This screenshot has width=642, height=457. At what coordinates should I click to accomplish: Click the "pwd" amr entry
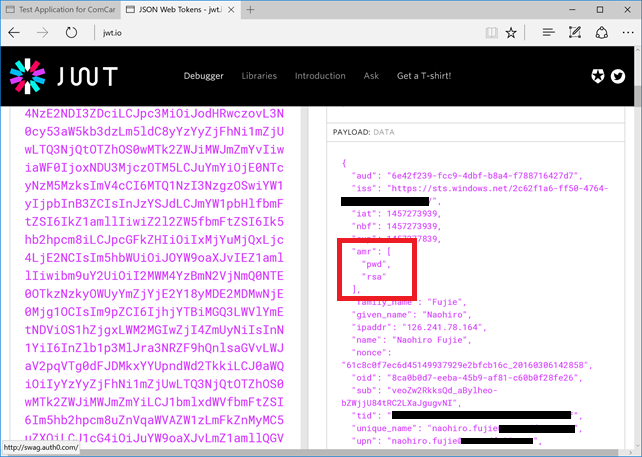[x=374, y=265]
